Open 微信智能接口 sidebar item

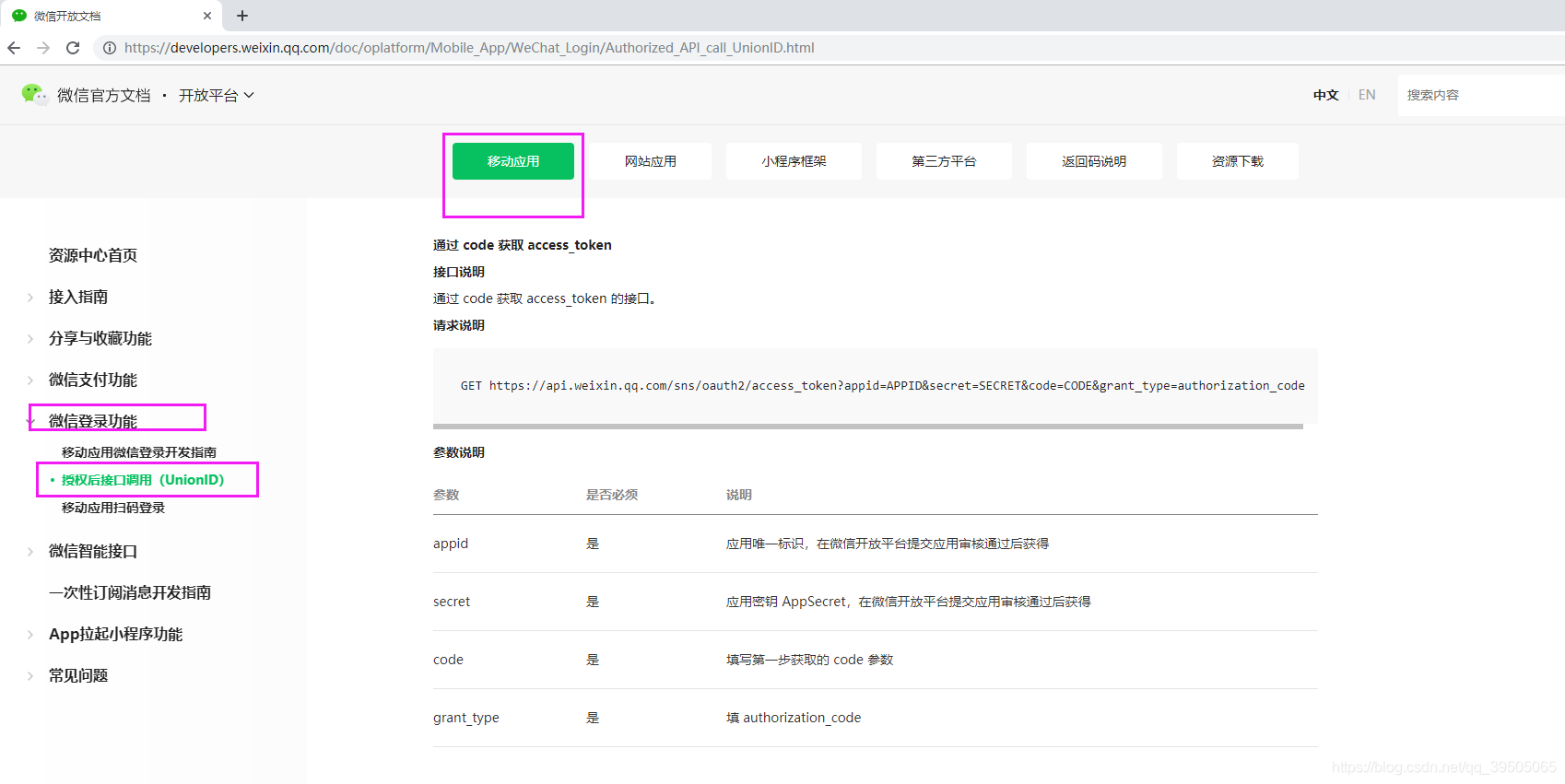coord(93,551)
